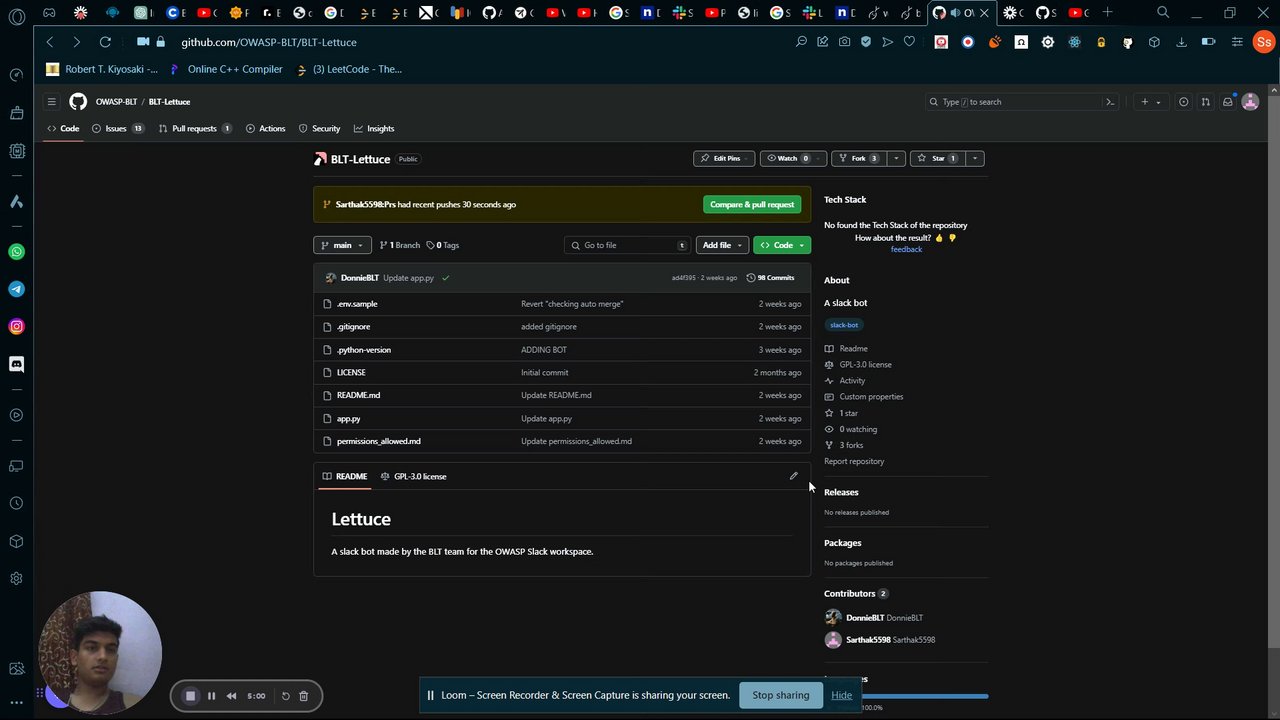Screen dimensions: 1280x720
Task: Switch to the Pull requests tab
Action: pos(195,128)
